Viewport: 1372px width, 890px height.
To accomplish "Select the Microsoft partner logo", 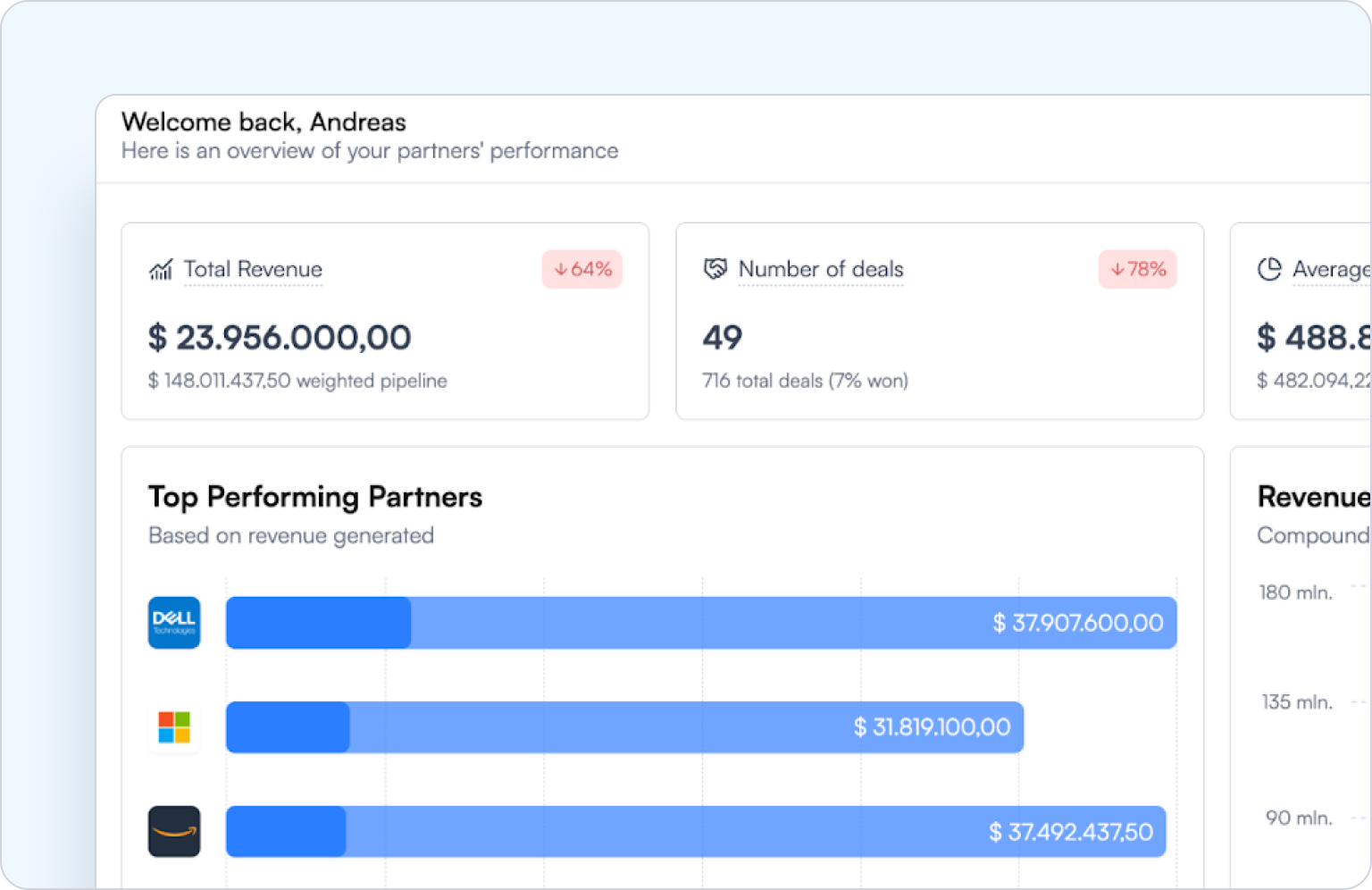I will point(174,727).
